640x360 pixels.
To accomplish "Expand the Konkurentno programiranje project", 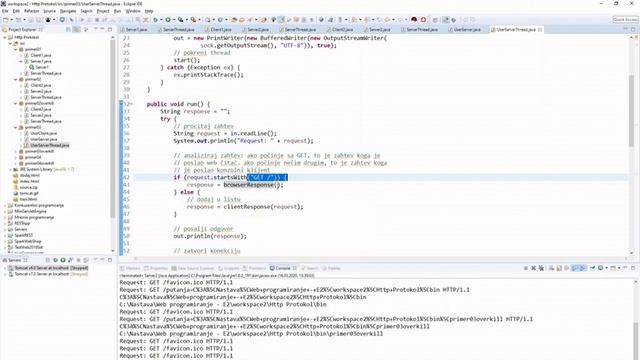I will point(5,205).
